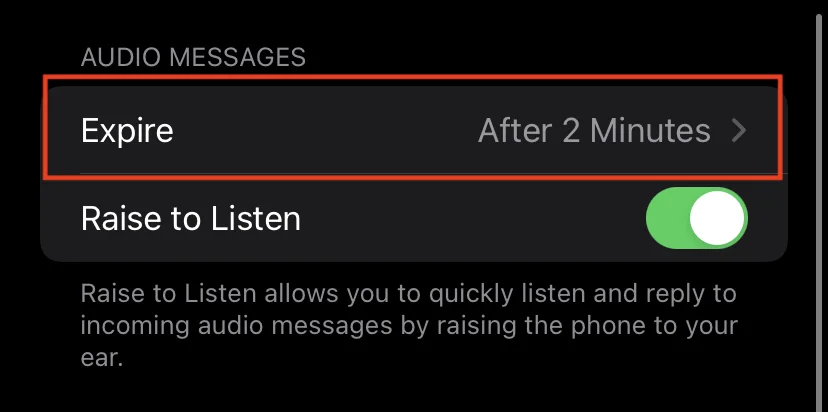Open the Expire setting row
Viewport: 828px width, 412px height.
coord(413,130)
